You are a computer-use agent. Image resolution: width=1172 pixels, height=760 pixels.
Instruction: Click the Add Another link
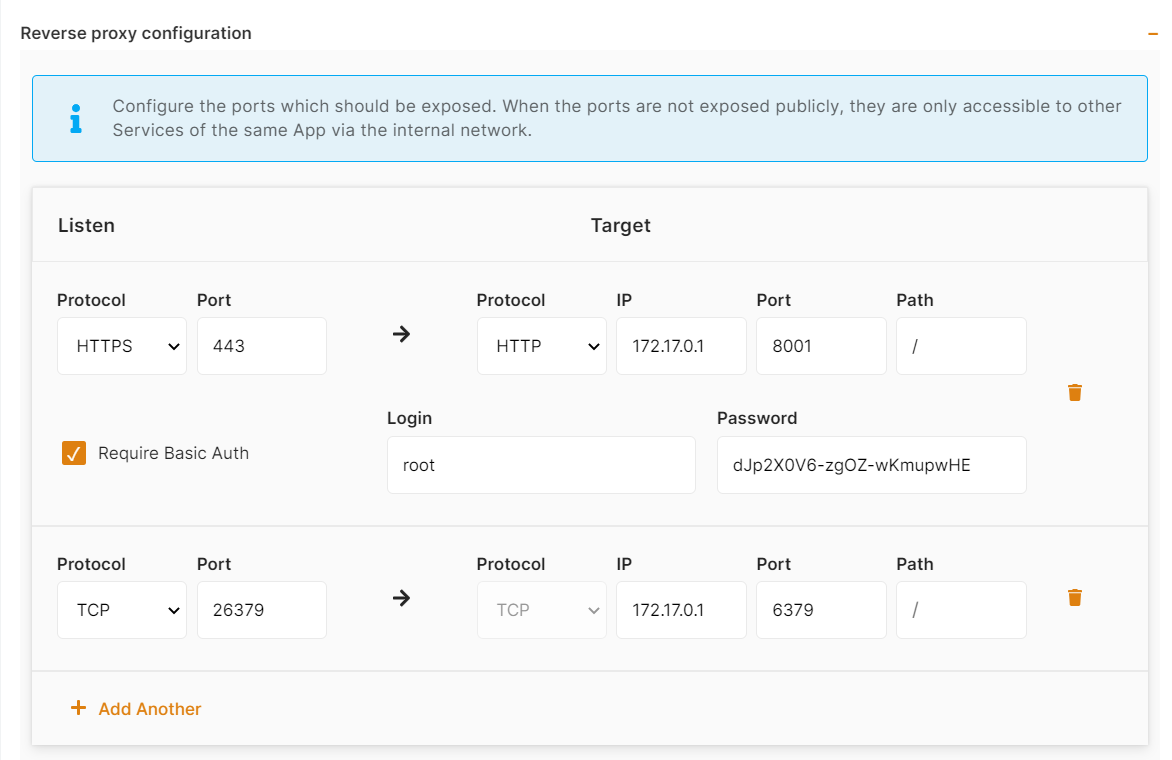149,709
